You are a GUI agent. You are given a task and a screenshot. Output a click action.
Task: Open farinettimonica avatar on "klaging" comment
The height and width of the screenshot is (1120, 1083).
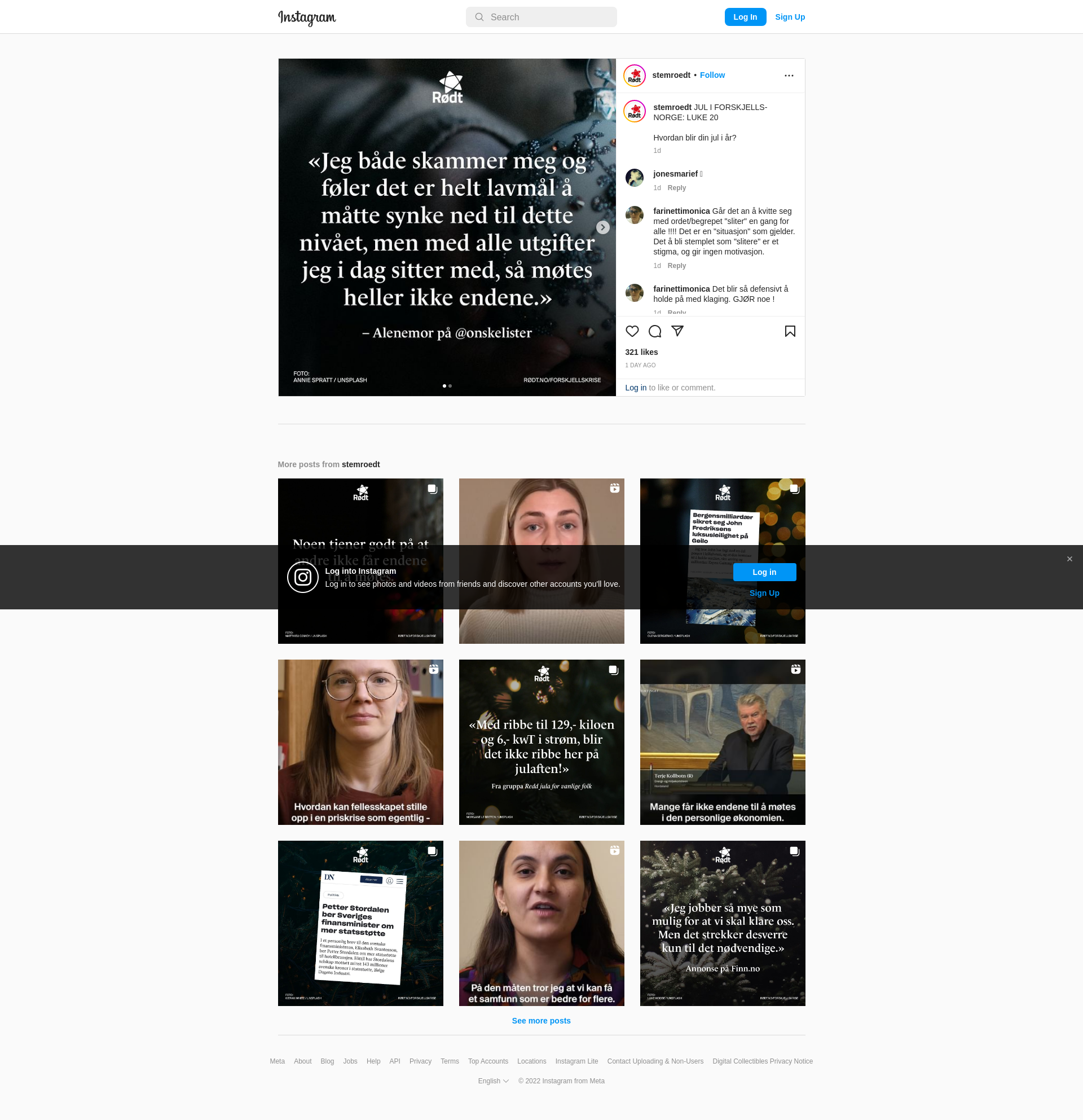(634, 293)
